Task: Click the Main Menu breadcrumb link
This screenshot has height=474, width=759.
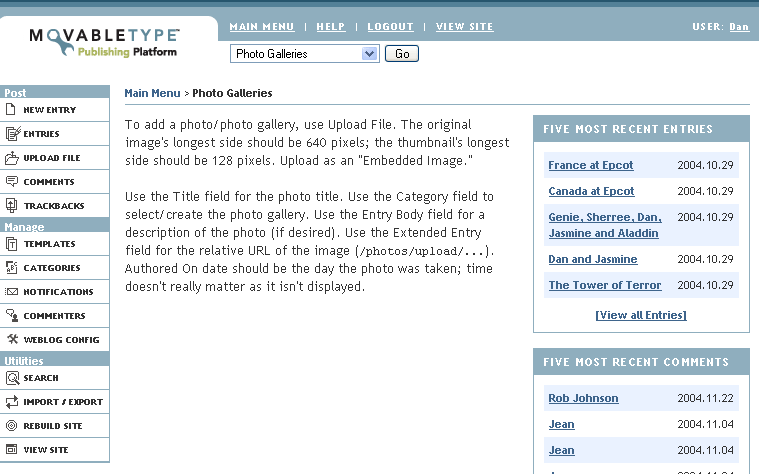Action: point(152,93)
